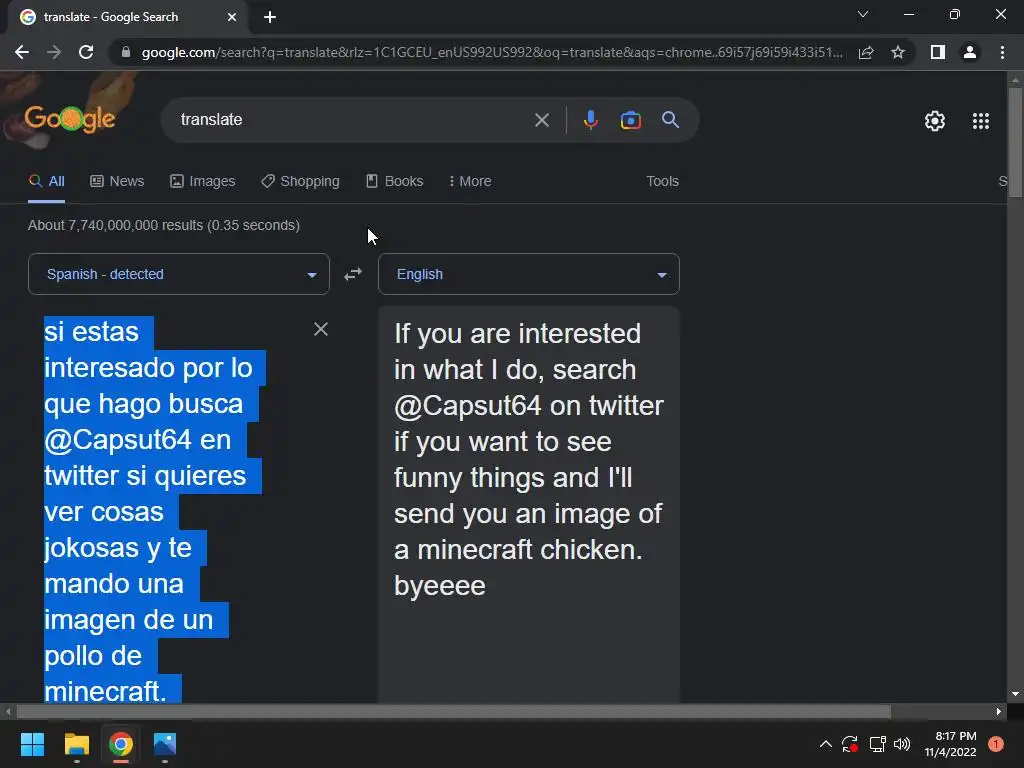Submit search with magnifier icon
The height and width of the screenshot is (768, 1024).
coord(671,120)
